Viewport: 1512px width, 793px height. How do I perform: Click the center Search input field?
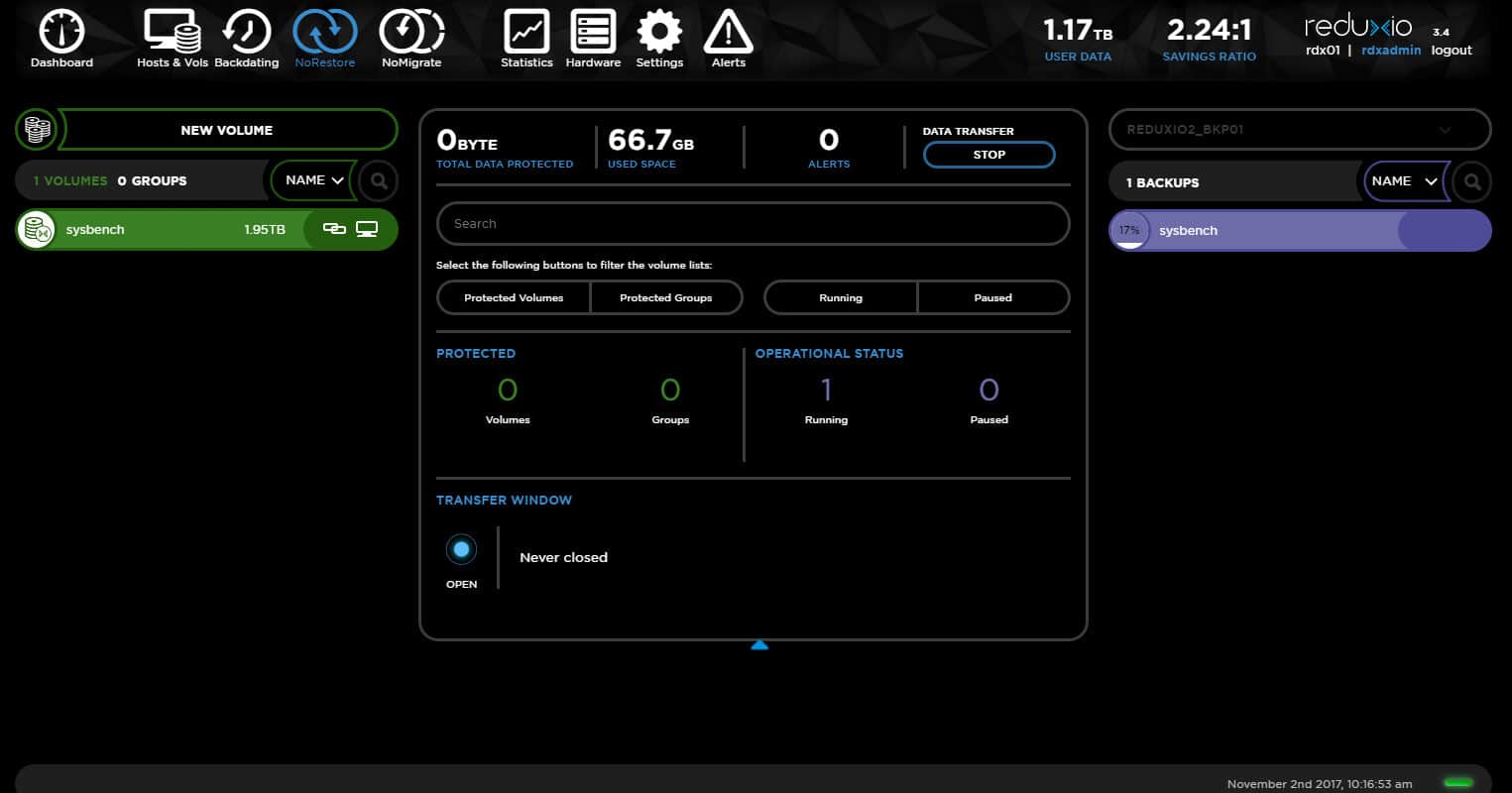click(754, 224)
